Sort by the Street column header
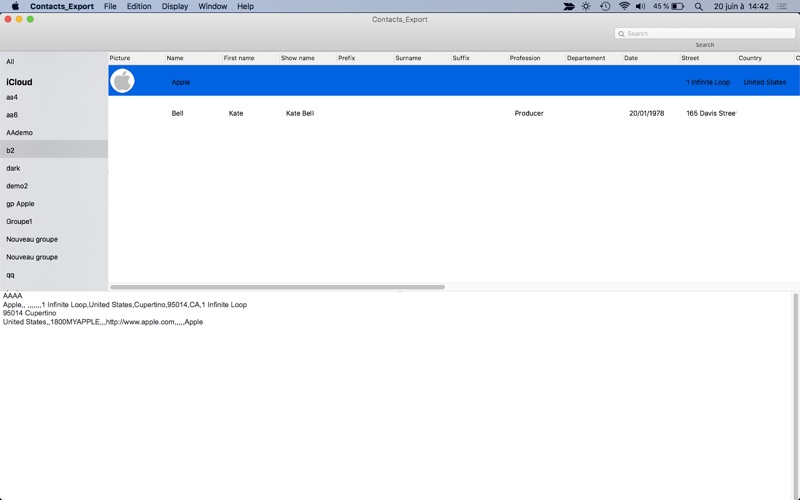This screenshot has height=500, width=800. point(708,58)
